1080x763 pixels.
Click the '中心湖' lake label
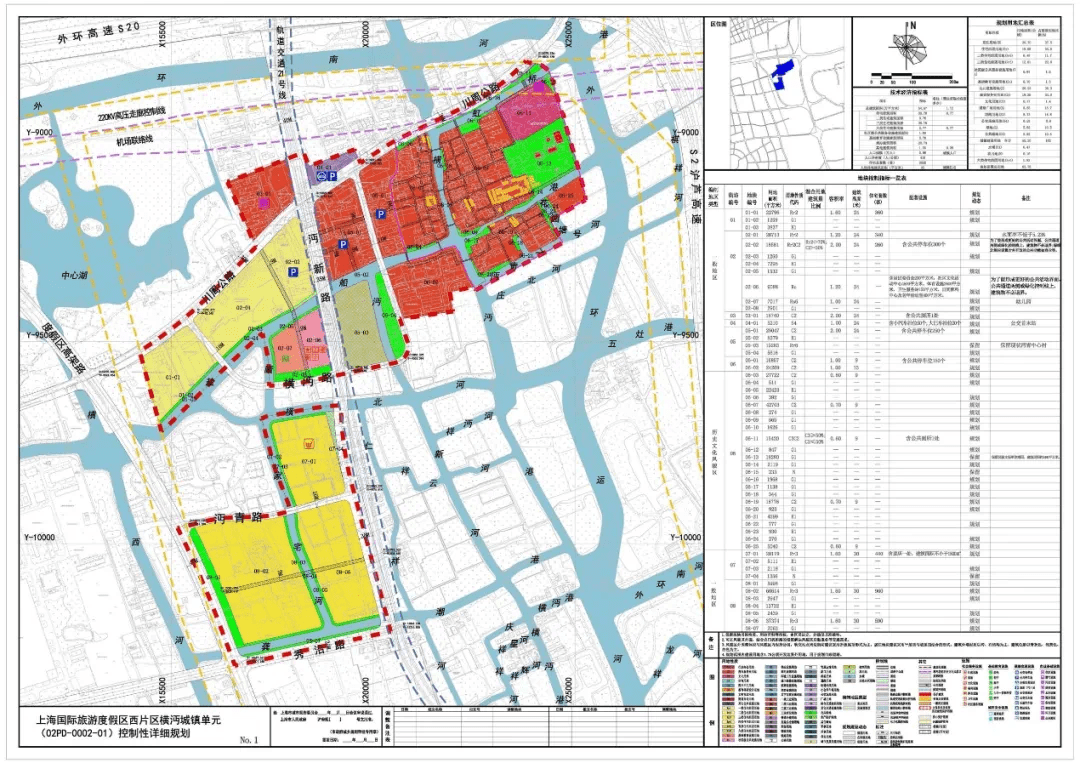[x=73, y=275]
